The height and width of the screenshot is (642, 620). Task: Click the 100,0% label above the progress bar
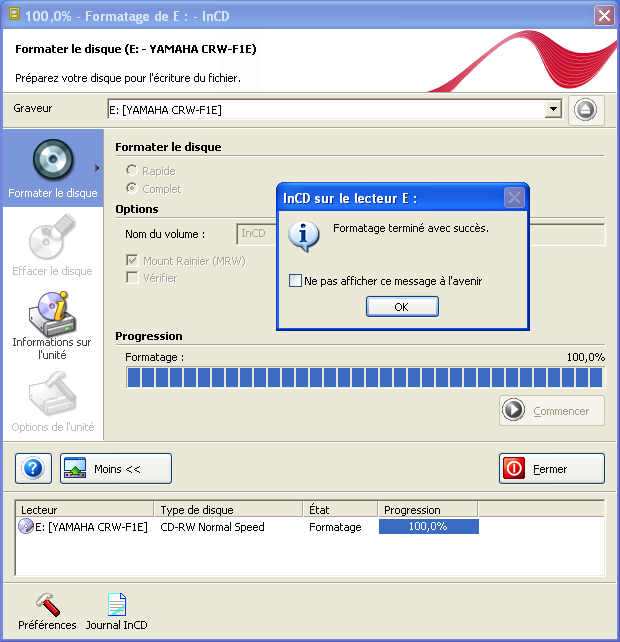[x=586, y=357]
